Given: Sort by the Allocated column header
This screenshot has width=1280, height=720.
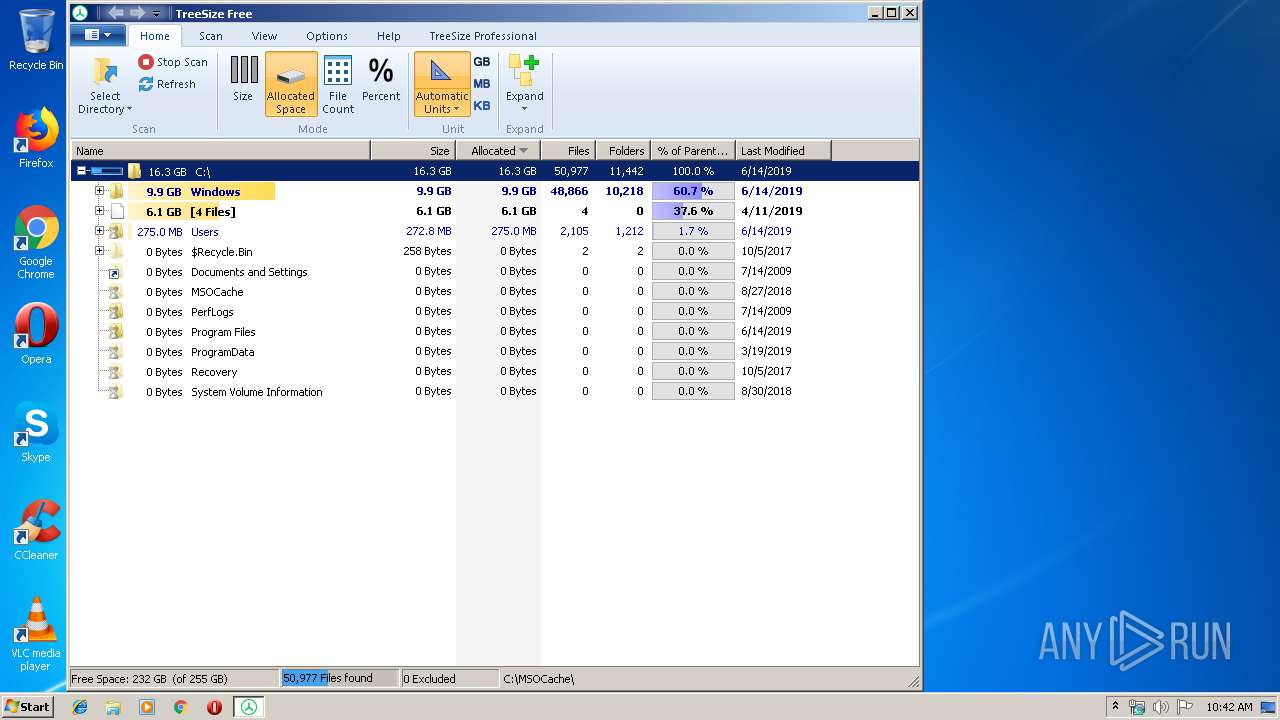Looking at the screenshot, I should (x=499, y=151).
